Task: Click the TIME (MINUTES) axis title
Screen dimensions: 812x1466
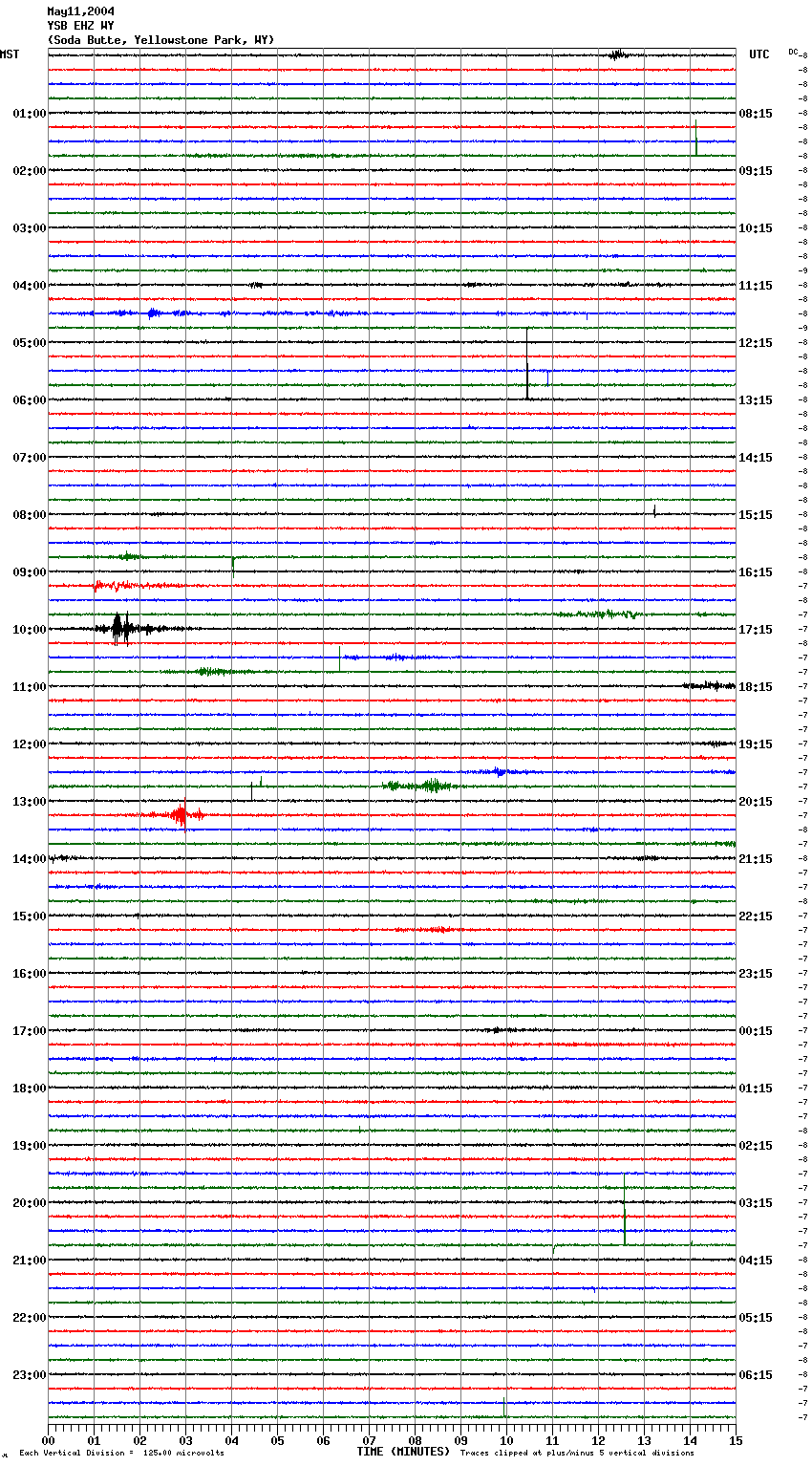Action: pyautogui.click(x=402, y=1452)
